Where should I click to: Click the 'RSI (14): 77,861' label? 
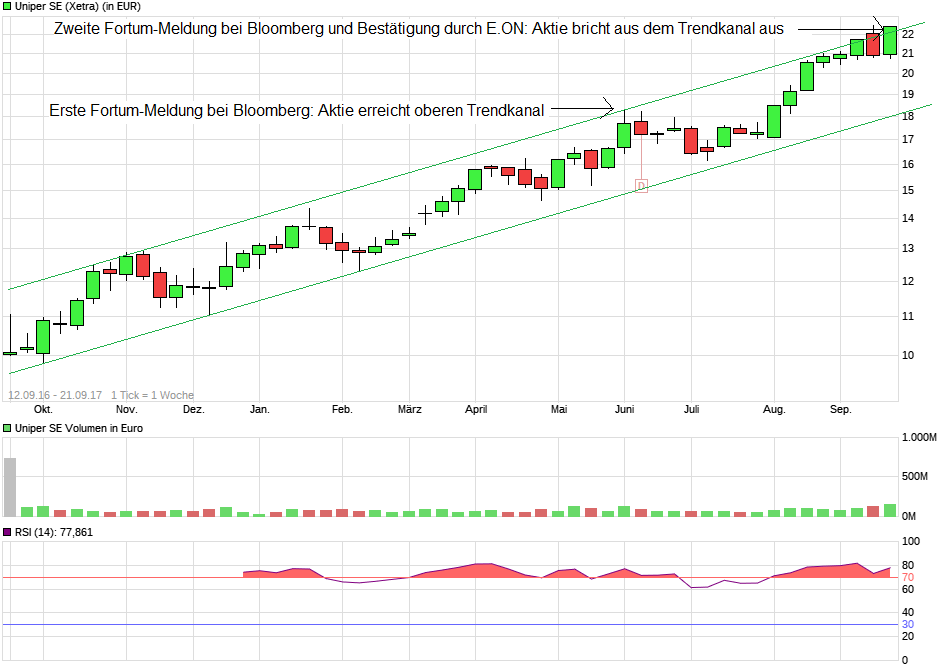tap(54, 532)
